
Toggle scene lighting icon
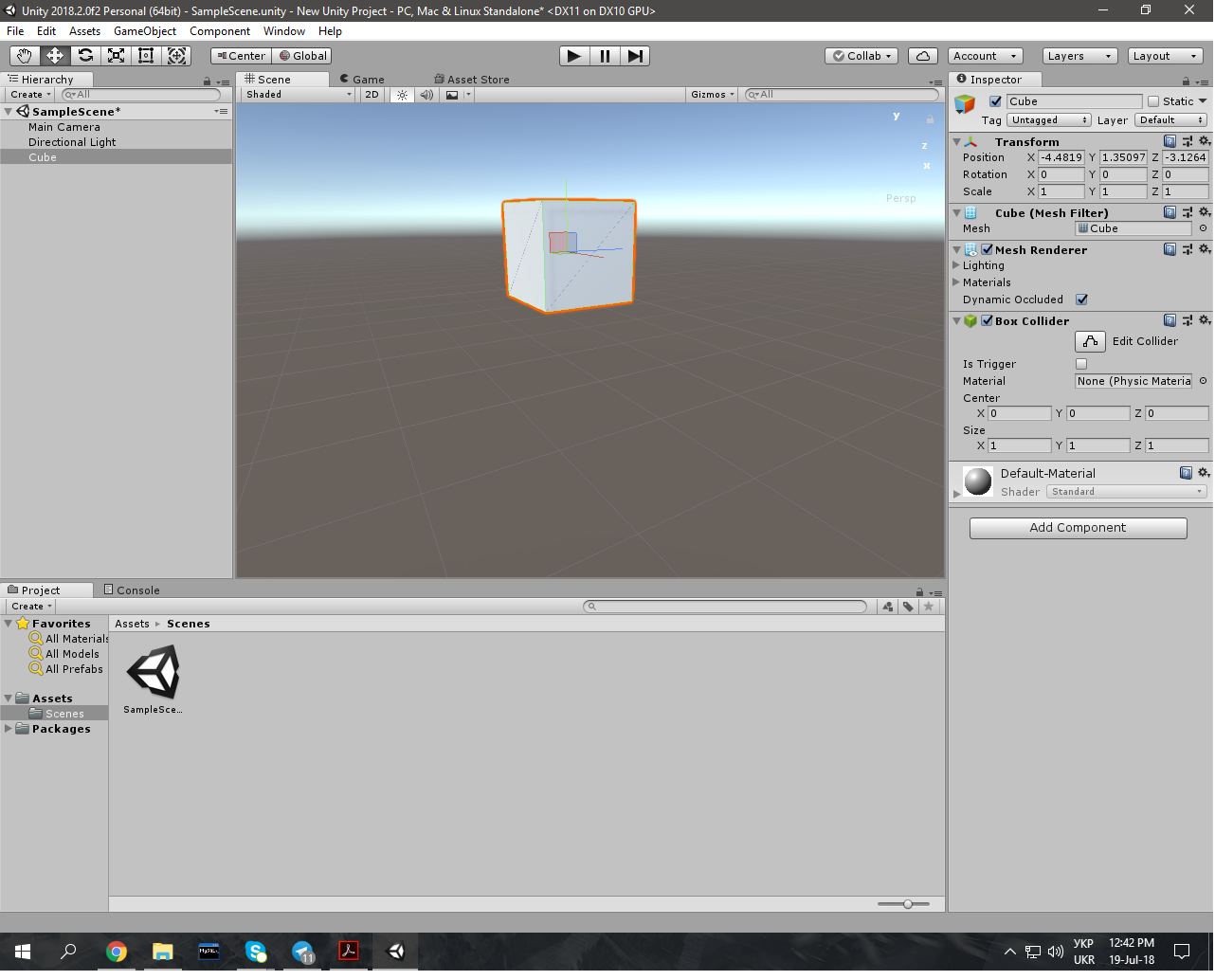pyautogui.click(x=403, y=95)
